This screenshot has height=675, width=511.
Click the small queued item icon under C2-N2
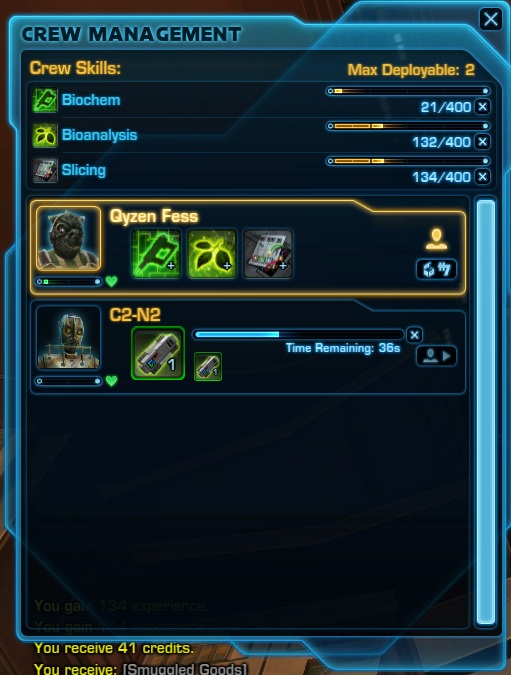(x=208, y=366)
